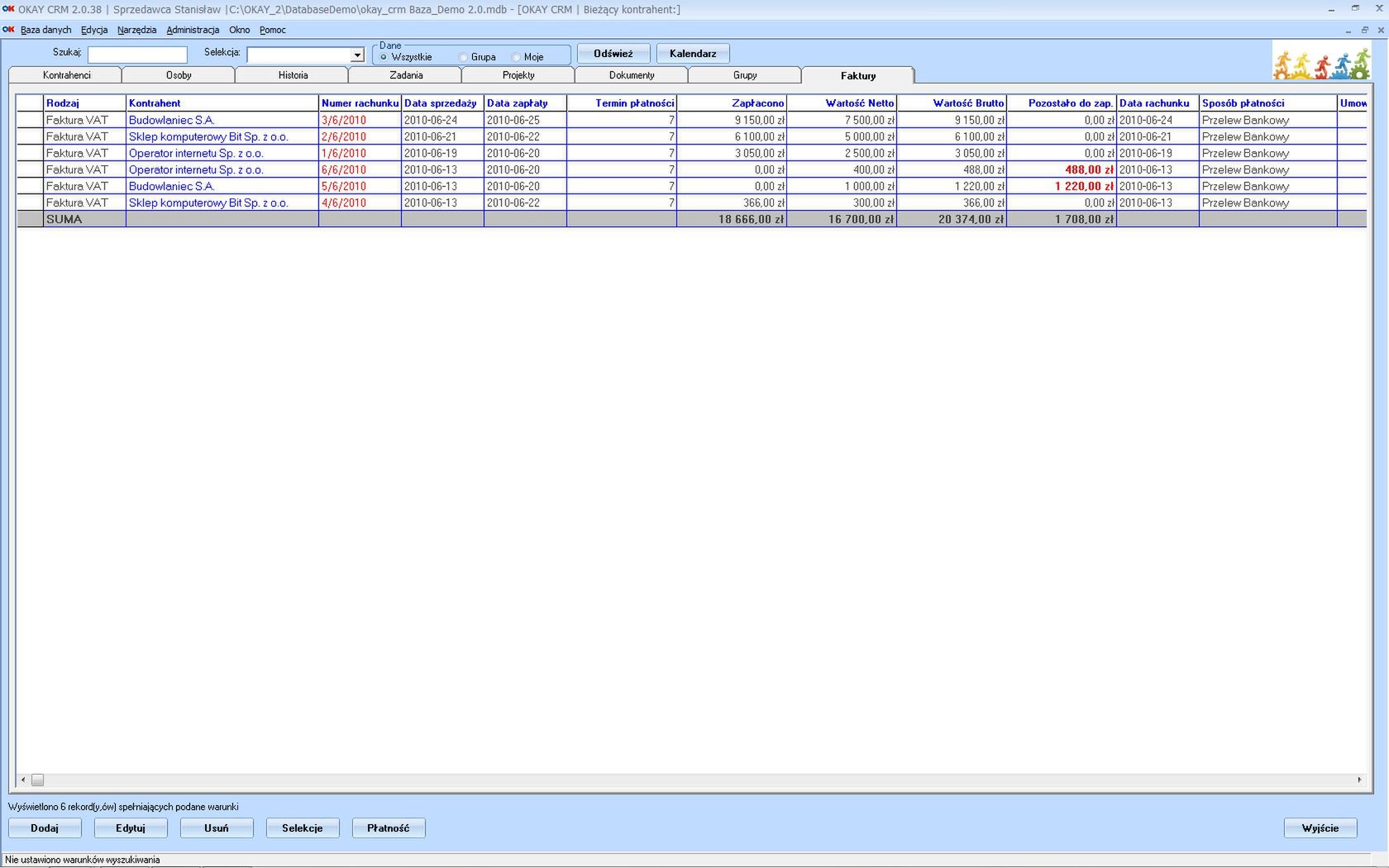
Task: Sort by Wartość Brutto column header
Action: pos(952,103)
